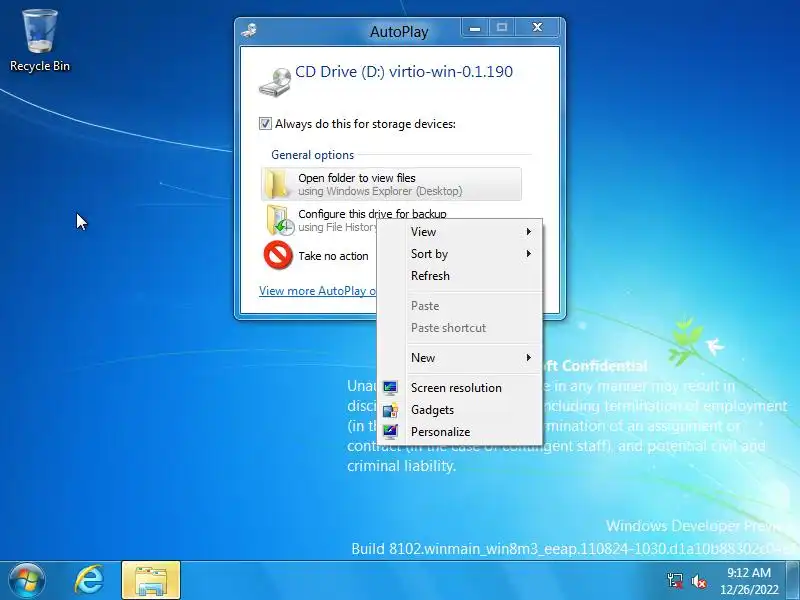The height and width of the screenshot is (600, 800).
Task: Select Paste in the context menu
Action: coord(459,306)
